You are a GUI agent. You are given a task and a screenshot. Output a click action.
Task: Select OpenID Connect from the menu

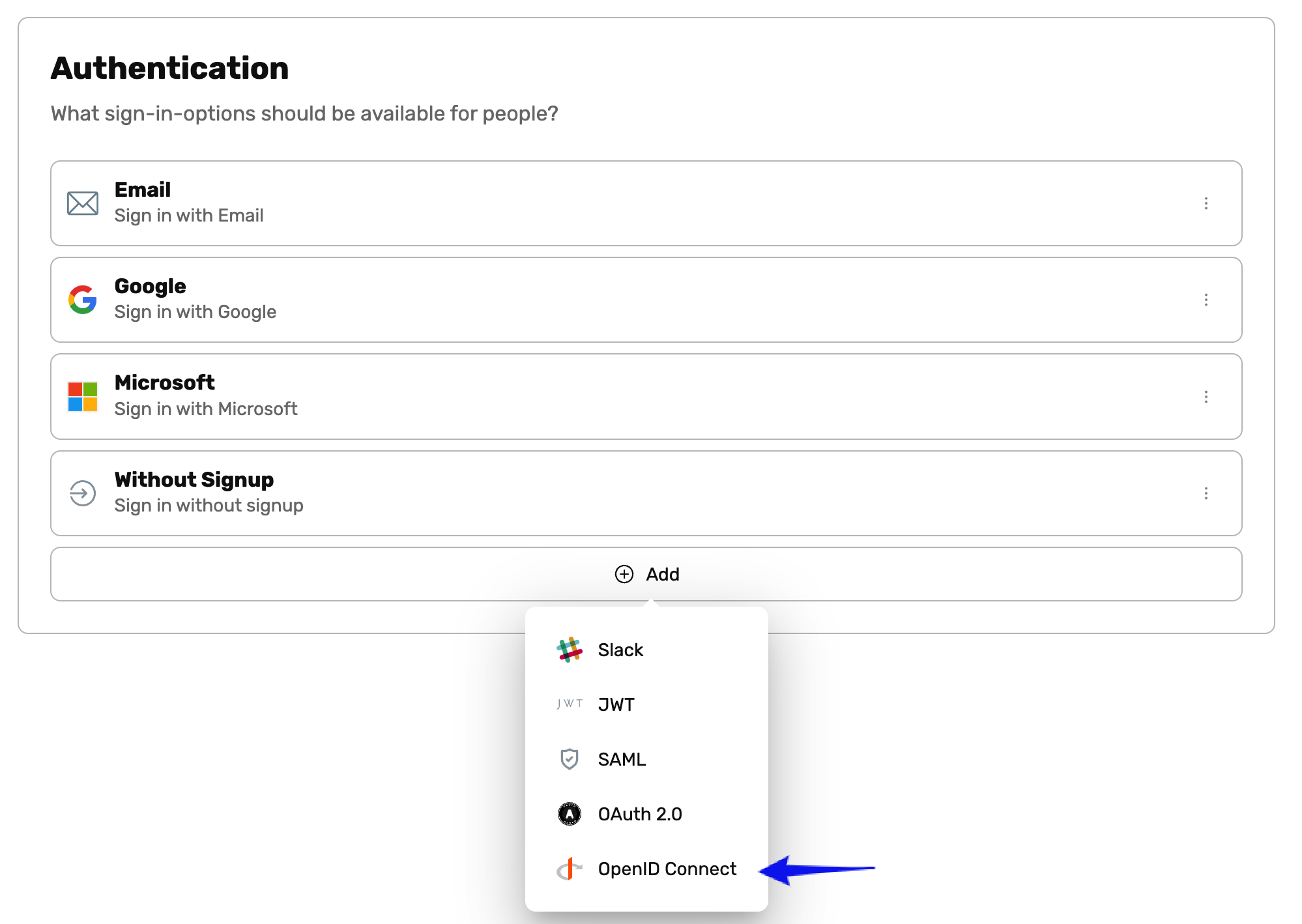tap(667, 869)
